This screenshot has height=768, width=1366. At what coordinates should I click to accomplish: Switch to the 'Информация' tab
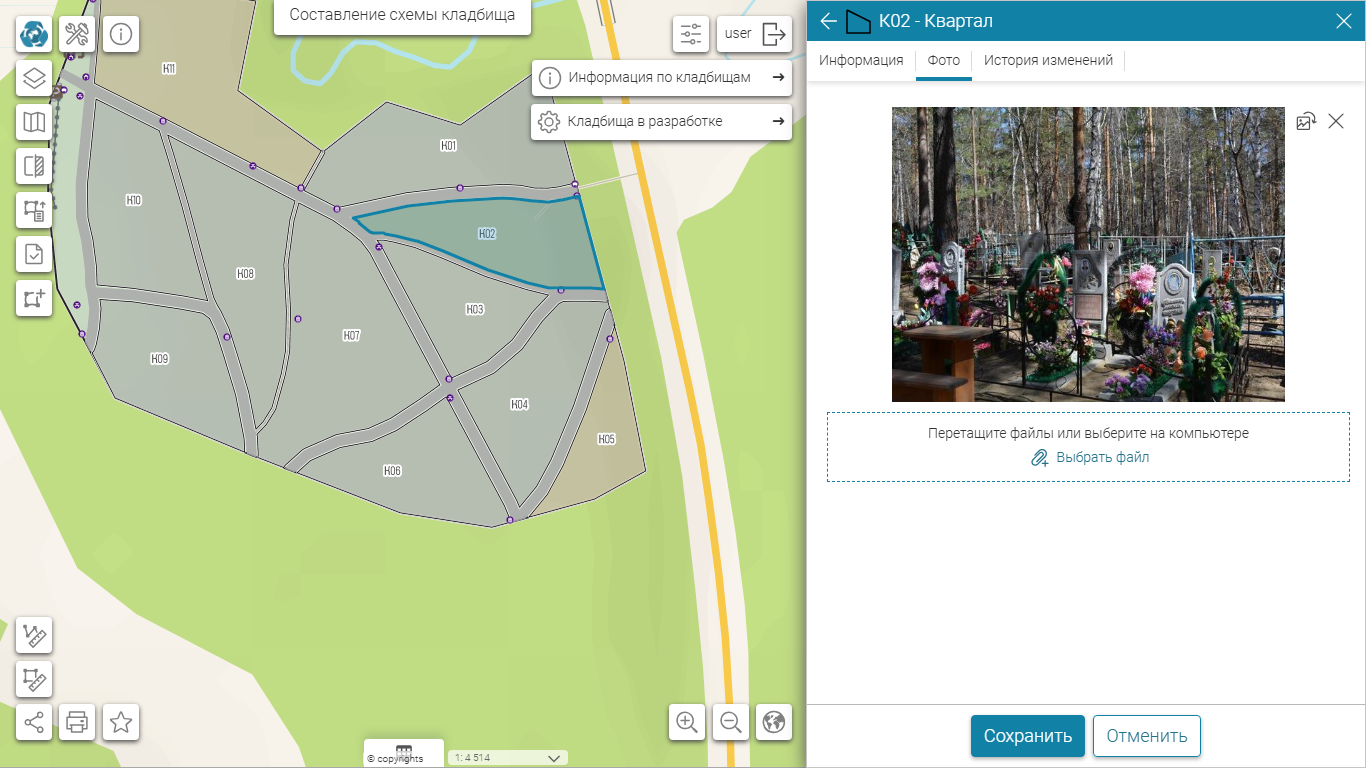[861, 61]
